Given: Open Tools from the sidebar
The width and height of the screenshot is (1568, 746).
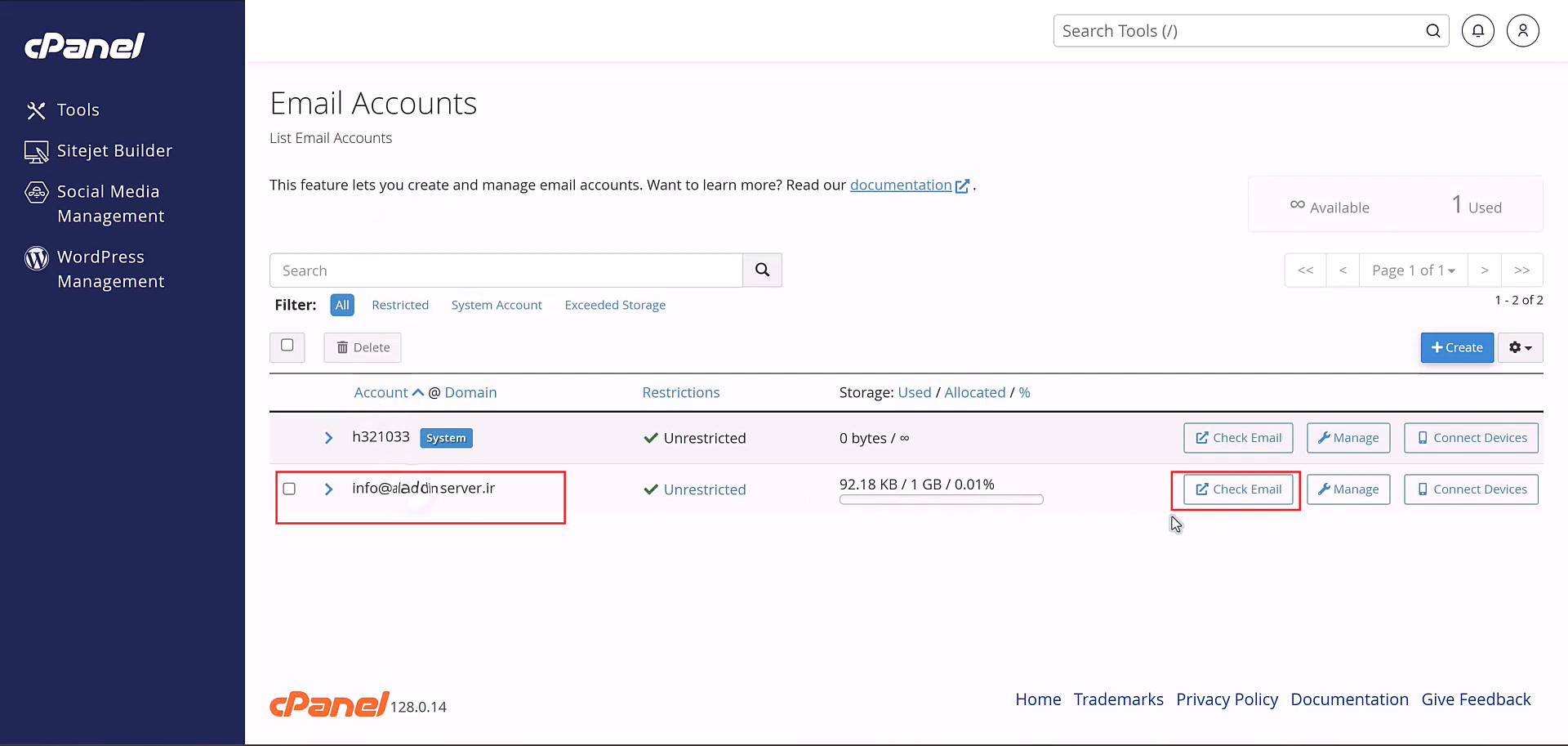Looking at the screenshot, I should coord(78,109).
